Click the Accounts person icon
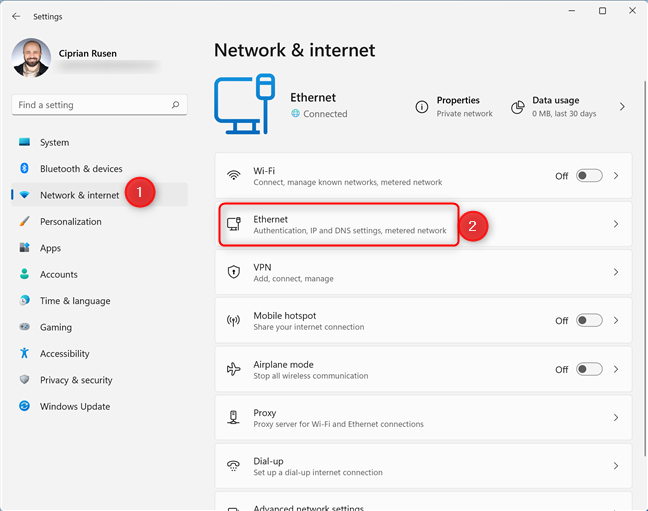The height and width of the screenshot is (511, 648). coord(24,274)
